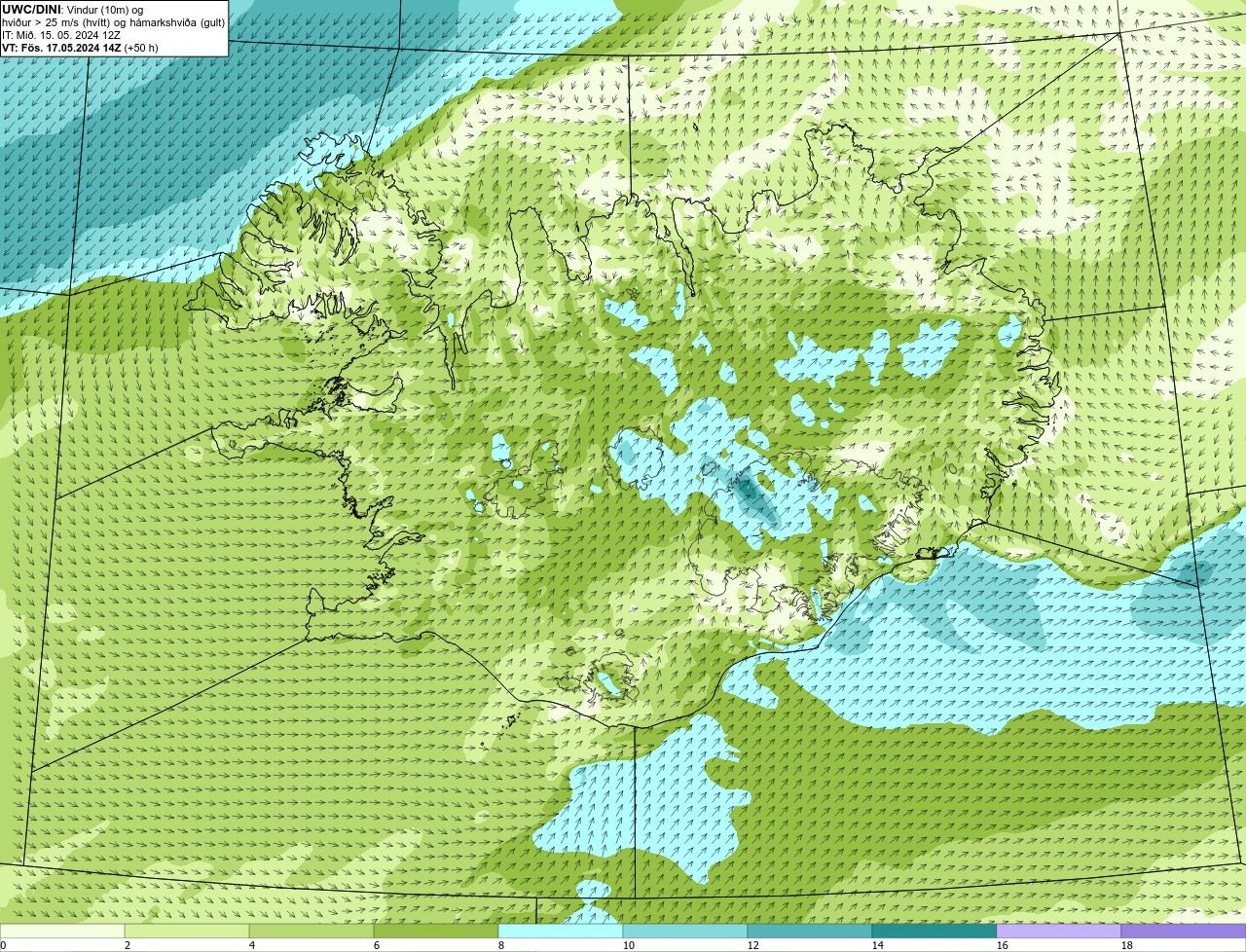The height and width of the screenshot is (952, 1246).
Task: Click the 'hviður > 25 m/s (hvítt)' line
Action: [x=113, y=22]
